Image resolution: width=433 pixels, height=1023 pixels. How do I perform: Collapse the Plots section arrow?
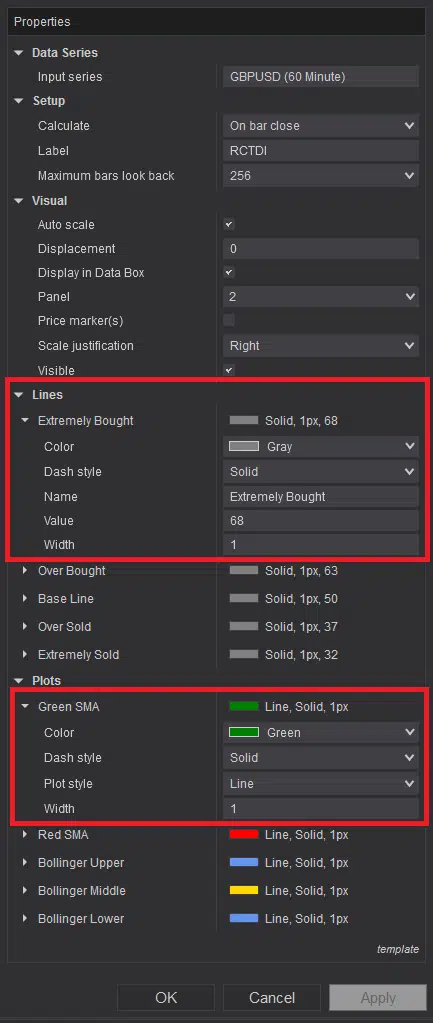(18, 680)
